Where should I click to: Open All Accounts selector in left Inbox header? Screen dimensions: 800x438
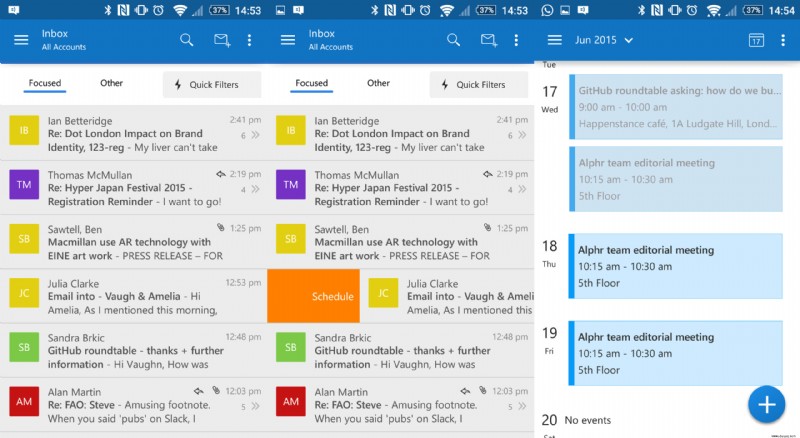coord(64,47)
